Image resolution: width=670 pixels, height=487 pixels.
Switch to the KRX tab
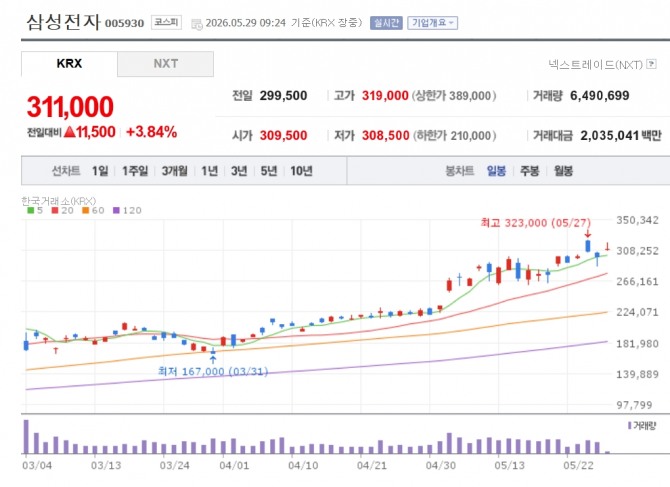[69, 64]
